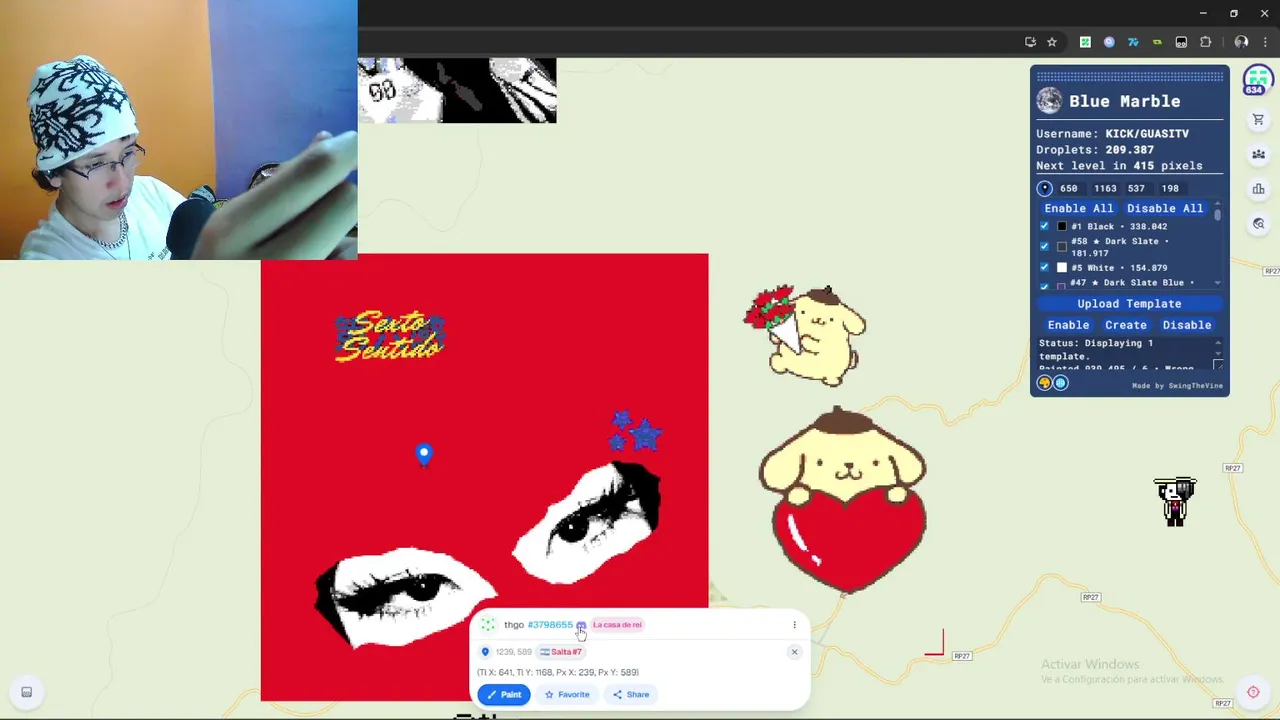Click the Dark Slate color swatch
The height and width of the screenshot is (720, 1280).
tap(1062, 246)
